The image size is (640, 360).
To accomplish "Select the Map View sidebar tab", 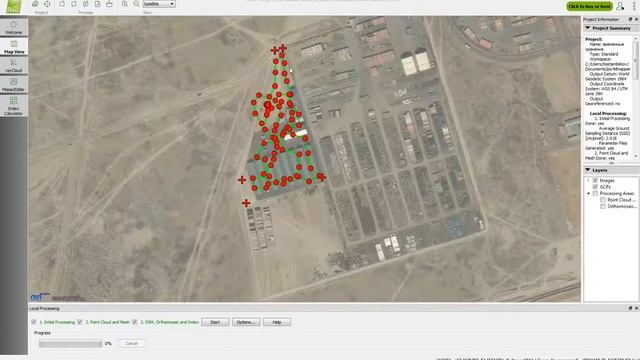I will click(x=13, y=47).
